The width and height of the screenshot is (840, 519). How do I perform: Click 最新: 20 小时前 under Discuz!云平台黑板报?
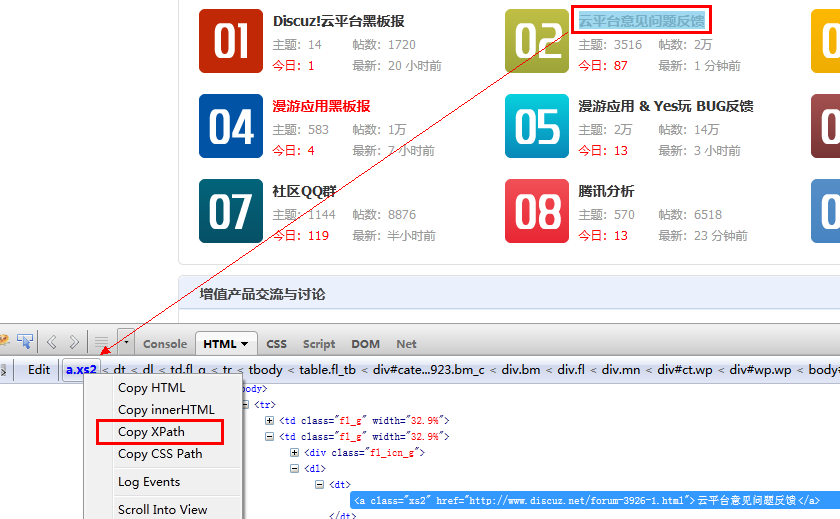[397, 66]
